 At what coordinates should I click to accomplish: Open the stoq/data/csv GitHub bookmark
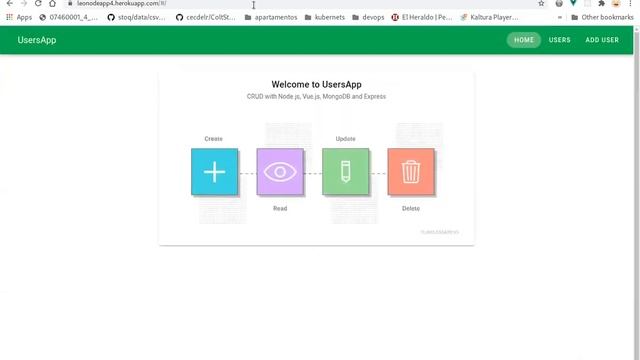tap(136, 17)
